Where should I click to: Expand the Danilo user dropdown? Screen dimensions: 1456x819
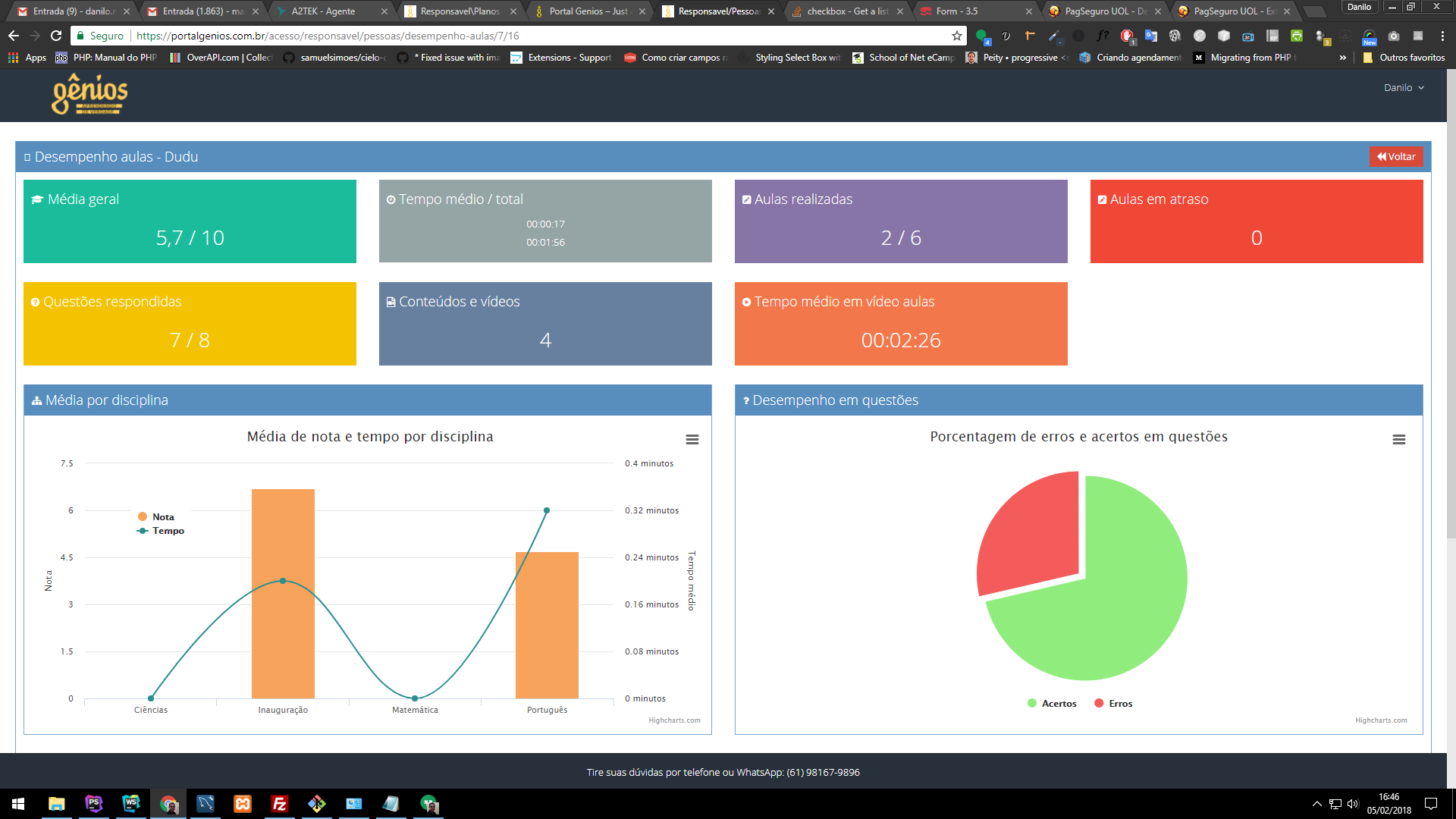click(1404, 88)
